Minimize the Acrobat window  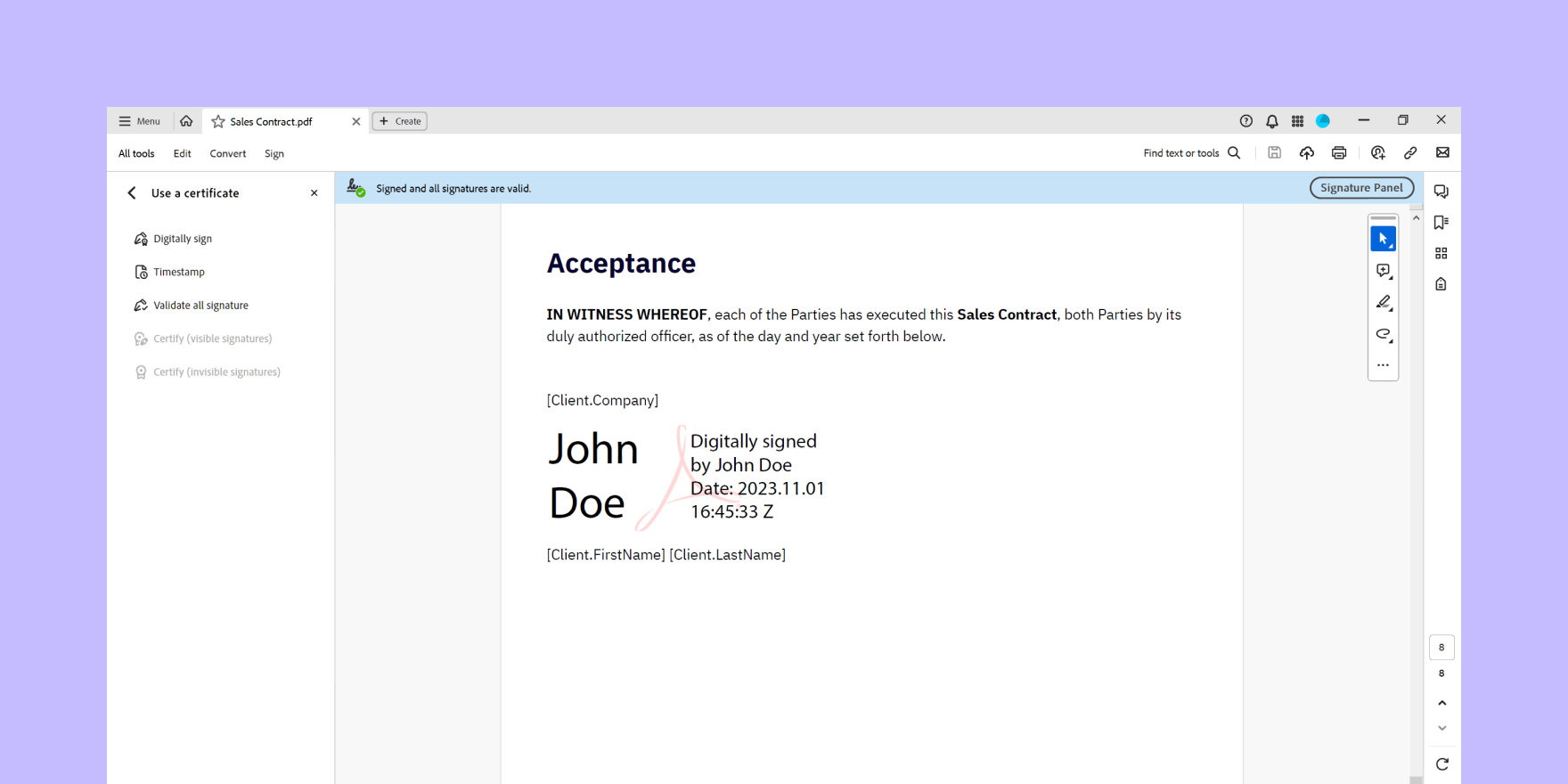[x=1364, y=120]
